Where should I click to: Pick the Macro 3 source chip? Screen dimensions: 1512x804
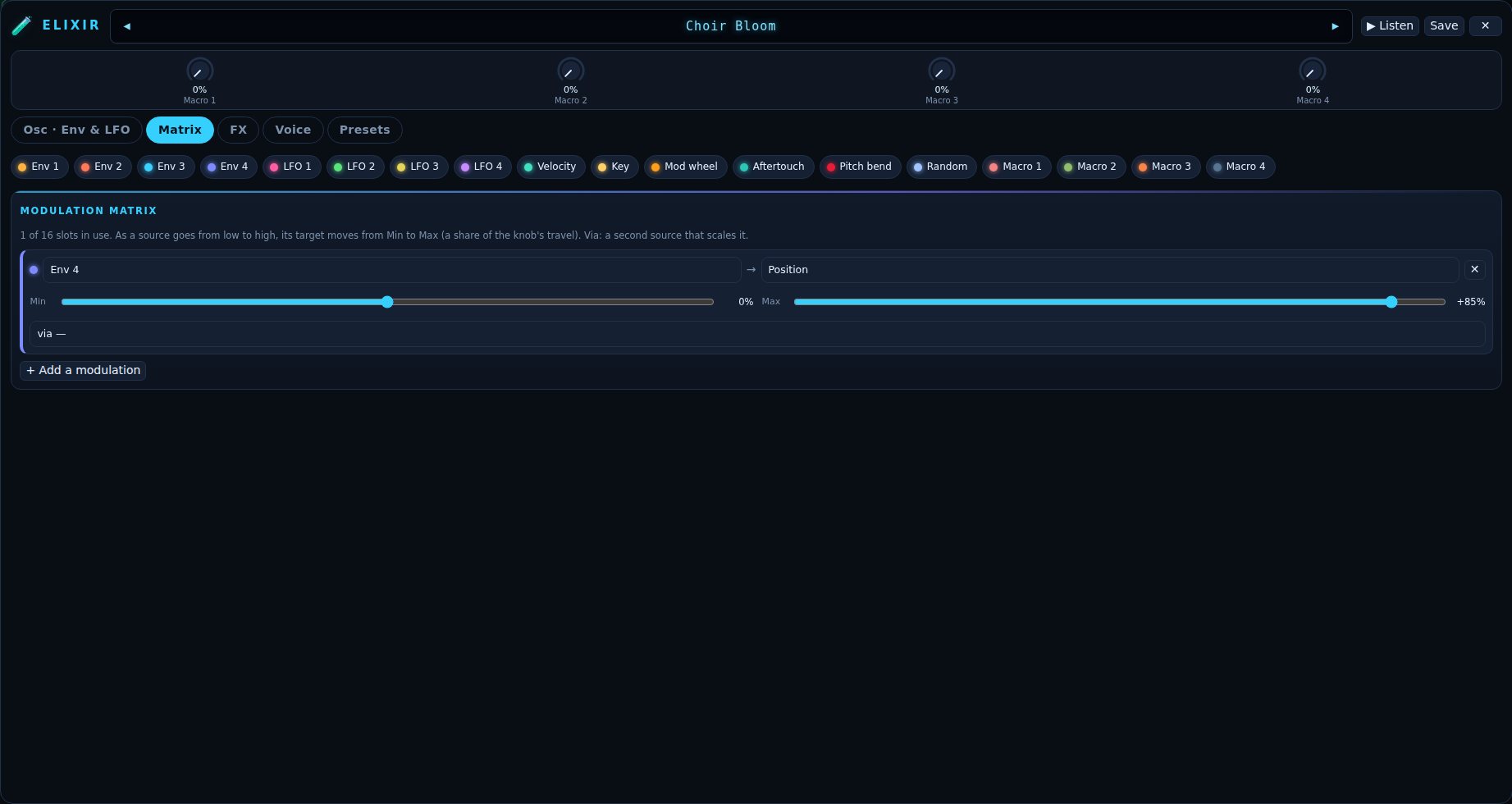1166,167
